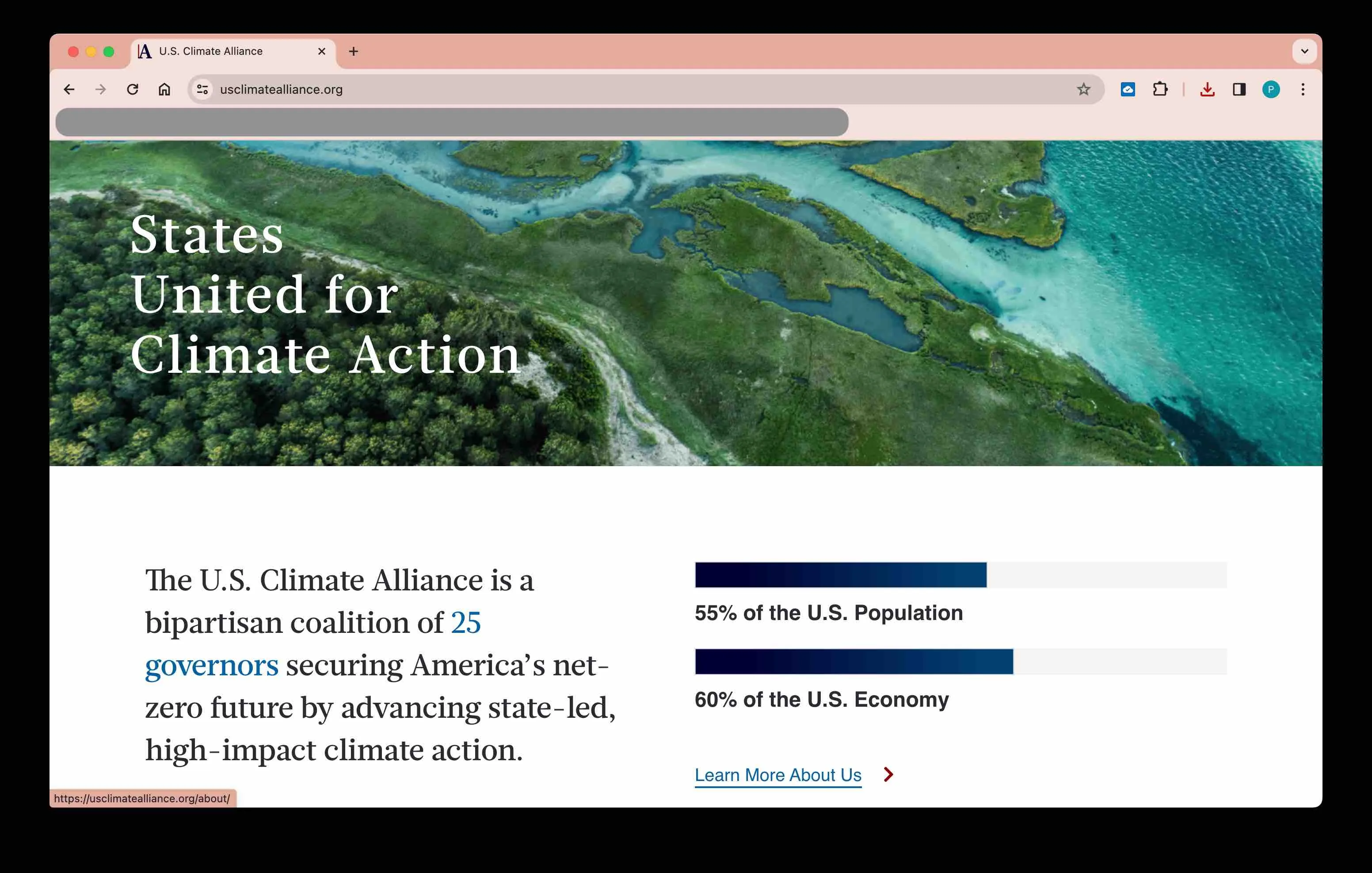Screen dimensions: 1372x873
Task: Click the States United for Climate Action heading
Action: (325, 294)
